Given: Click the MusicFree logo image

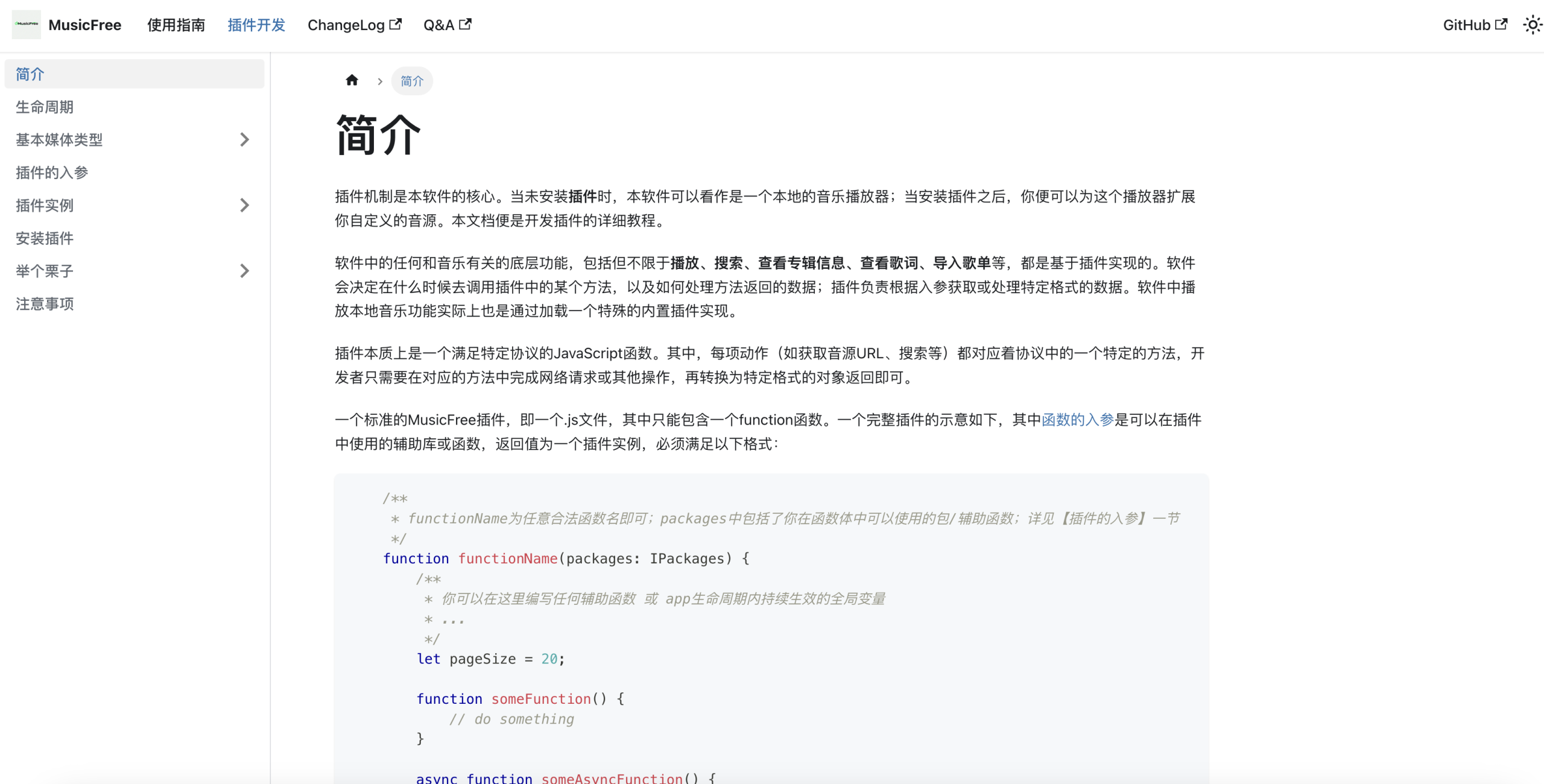Looking at the screenshot, I should click(26, 25).
